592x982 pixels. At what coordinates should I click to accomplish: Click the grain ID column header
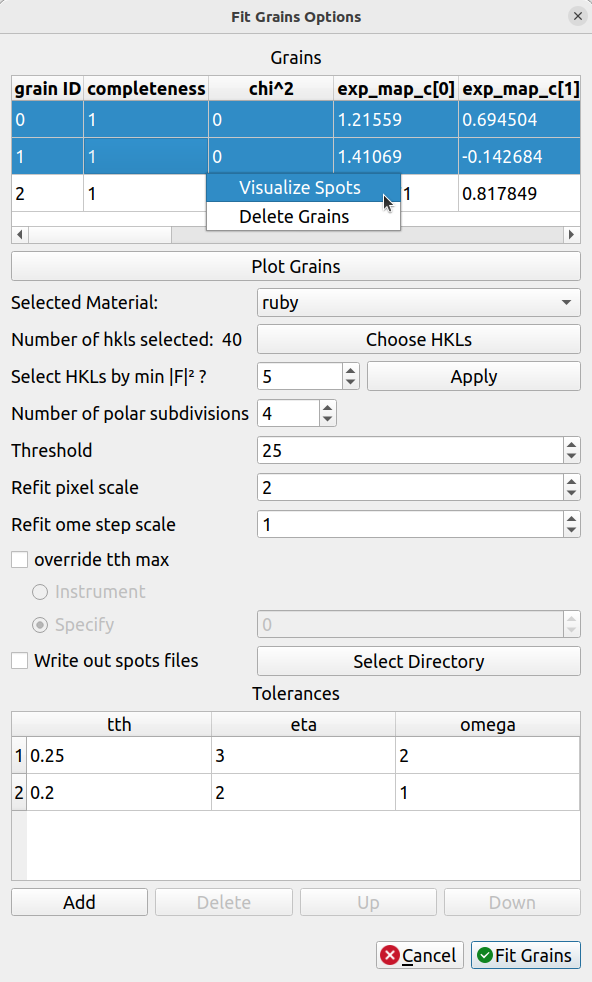(48, 89)
